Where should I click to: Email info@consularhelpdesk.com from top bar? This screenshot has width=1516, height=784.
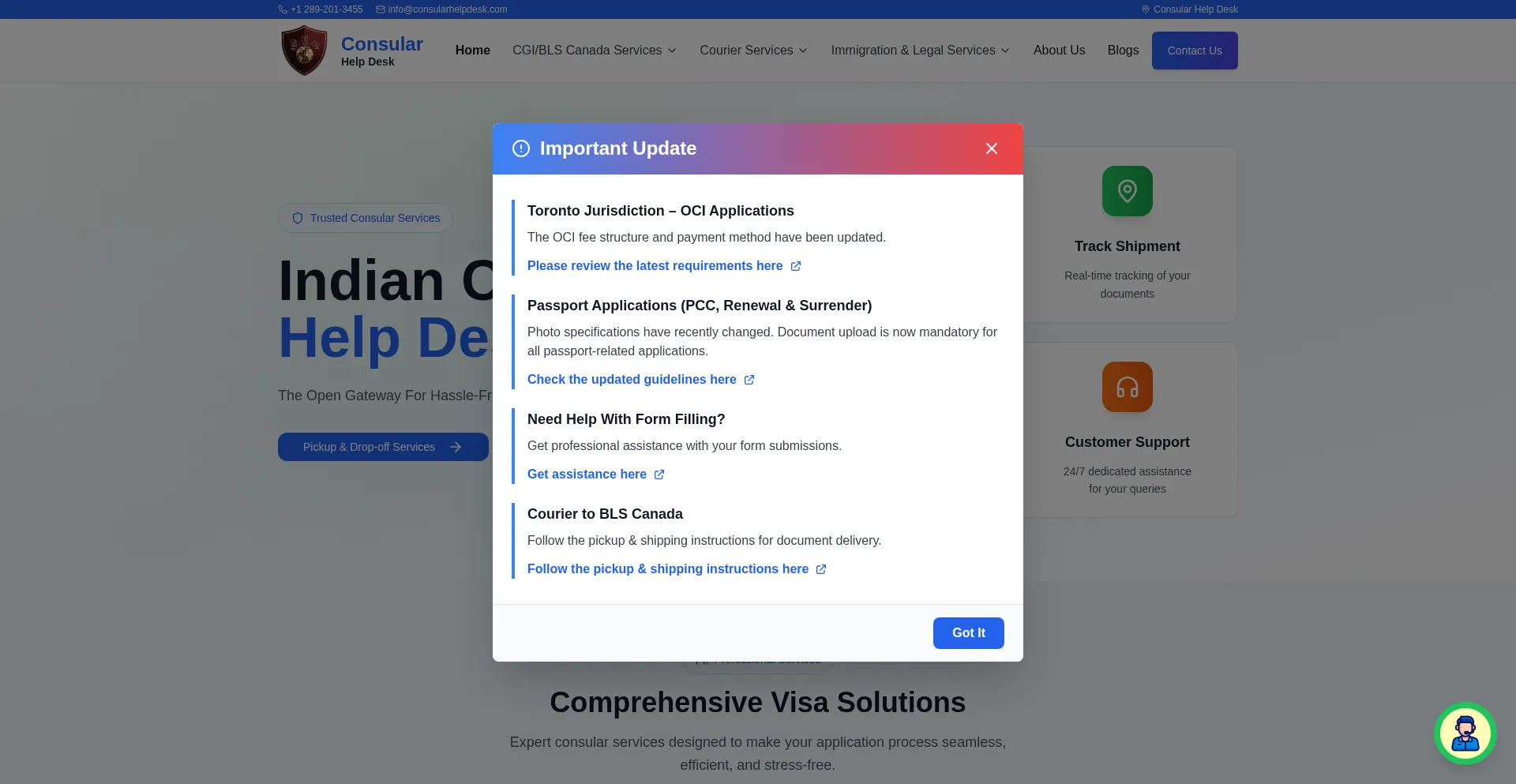pos(448,9)
